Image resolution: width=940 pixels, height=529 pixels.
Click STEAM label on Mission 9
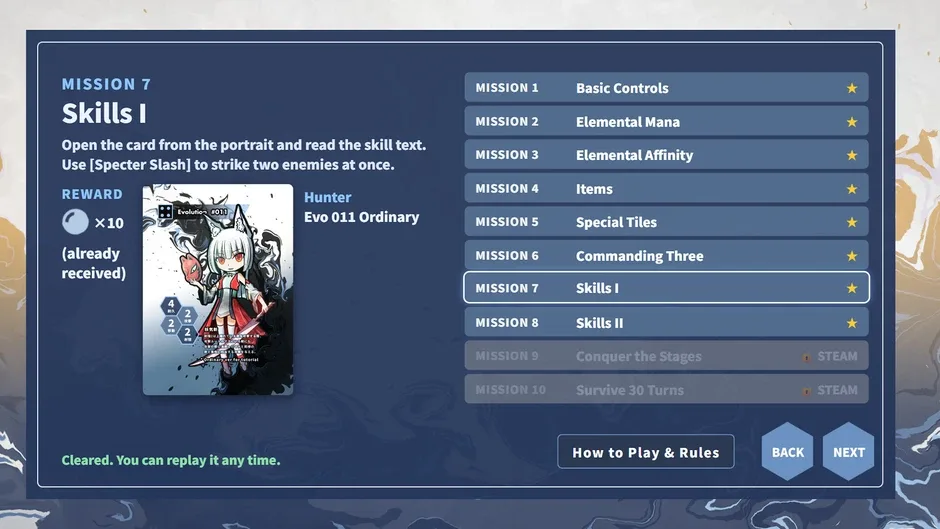837,356
